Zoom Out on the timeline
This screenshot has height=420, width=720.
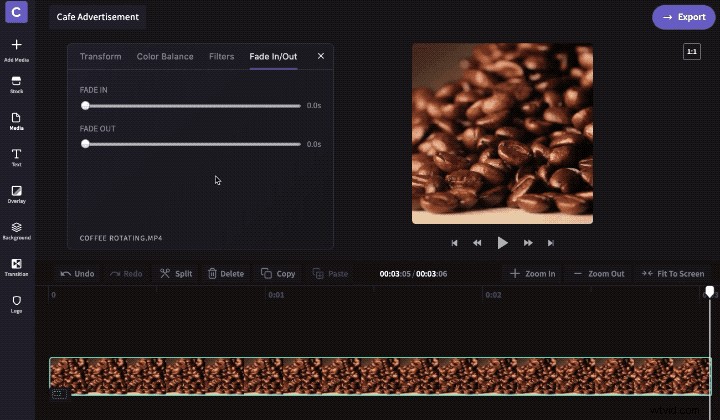(599, 274)
